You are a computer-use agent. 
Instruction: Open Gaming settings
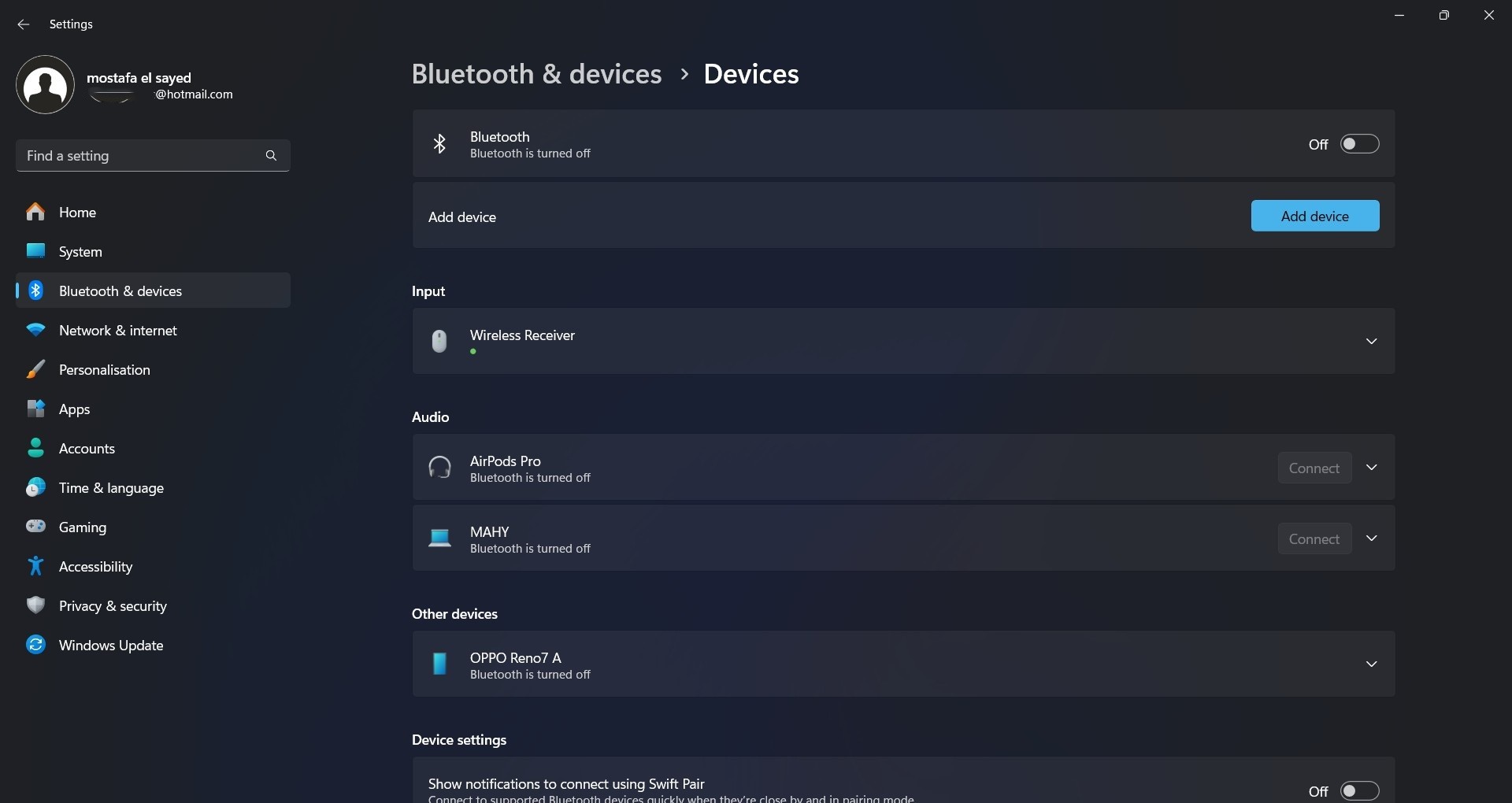click(x=83, y=527)
